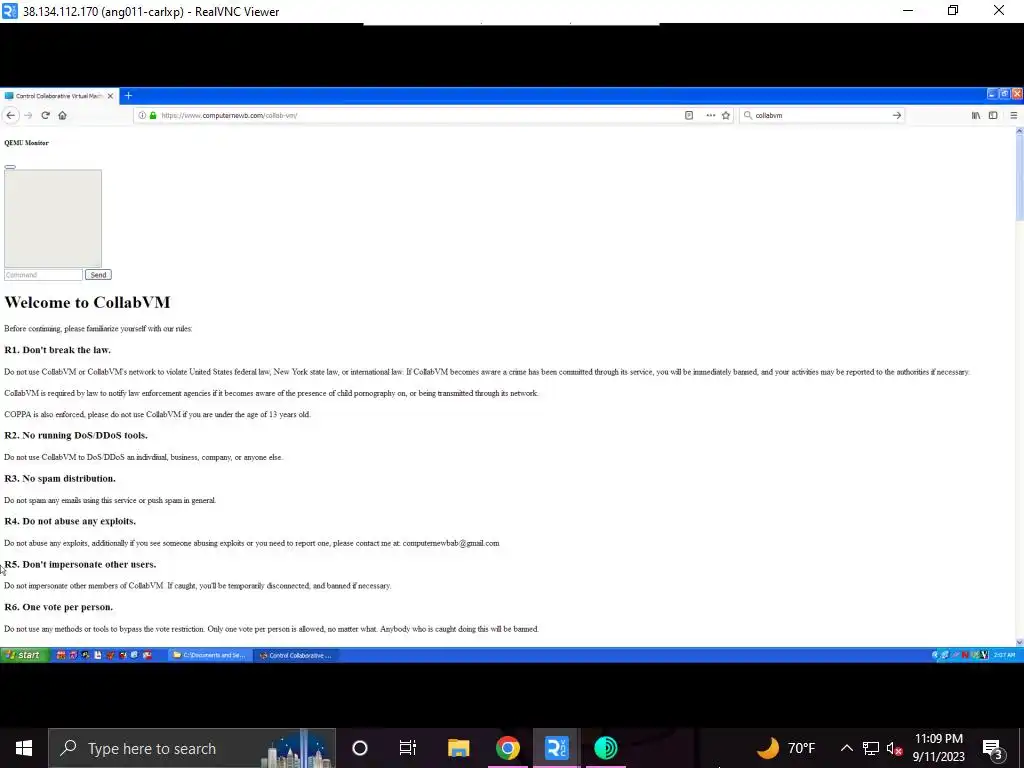Open the Firefox home page icon
Image resolution: width=1024 pixels, height=768 pixels.
(63, 116)
